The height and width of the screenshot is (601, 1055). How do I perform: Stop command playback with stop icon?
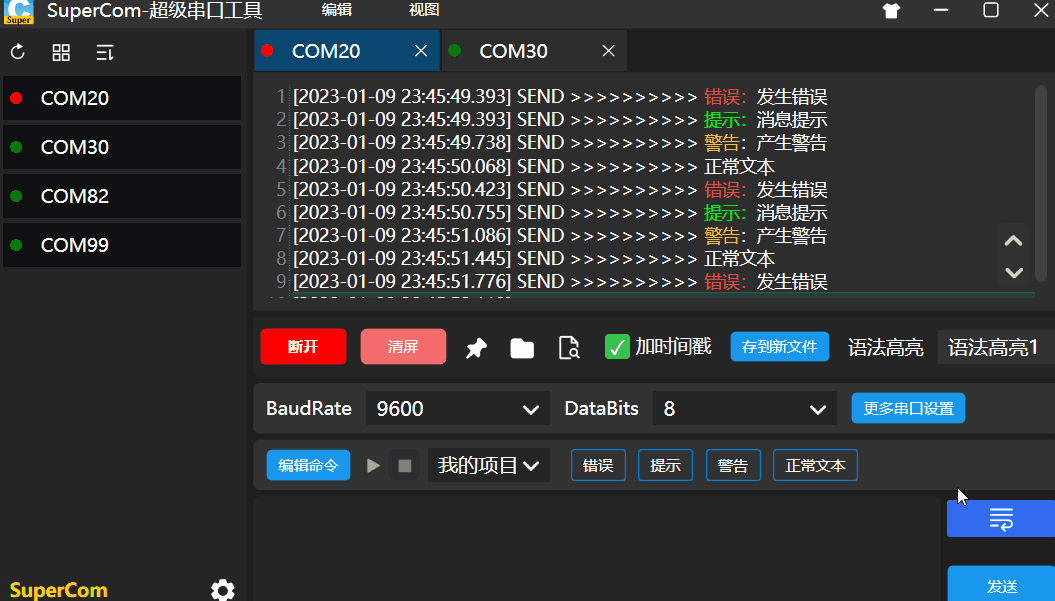[x=404, y=466]
